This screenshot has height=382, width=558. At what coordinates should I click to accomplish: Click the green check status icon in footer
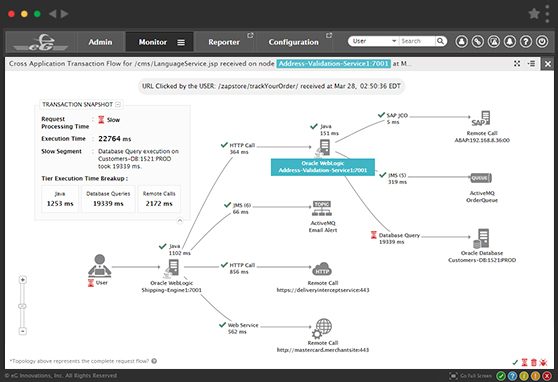501,376
